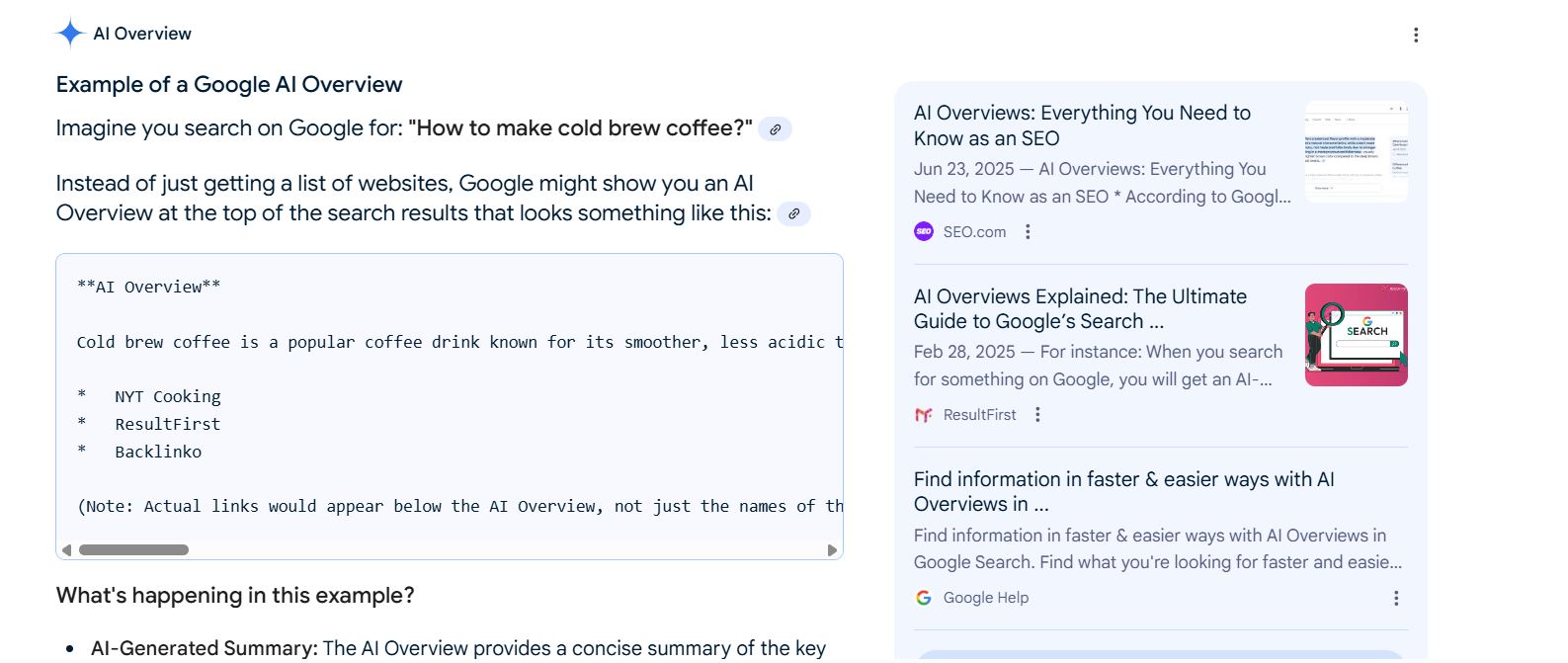This screenshot has width=1568, height=663.
Task: Click 'ResultFirst' line in the code block
Action: (168, 424)
